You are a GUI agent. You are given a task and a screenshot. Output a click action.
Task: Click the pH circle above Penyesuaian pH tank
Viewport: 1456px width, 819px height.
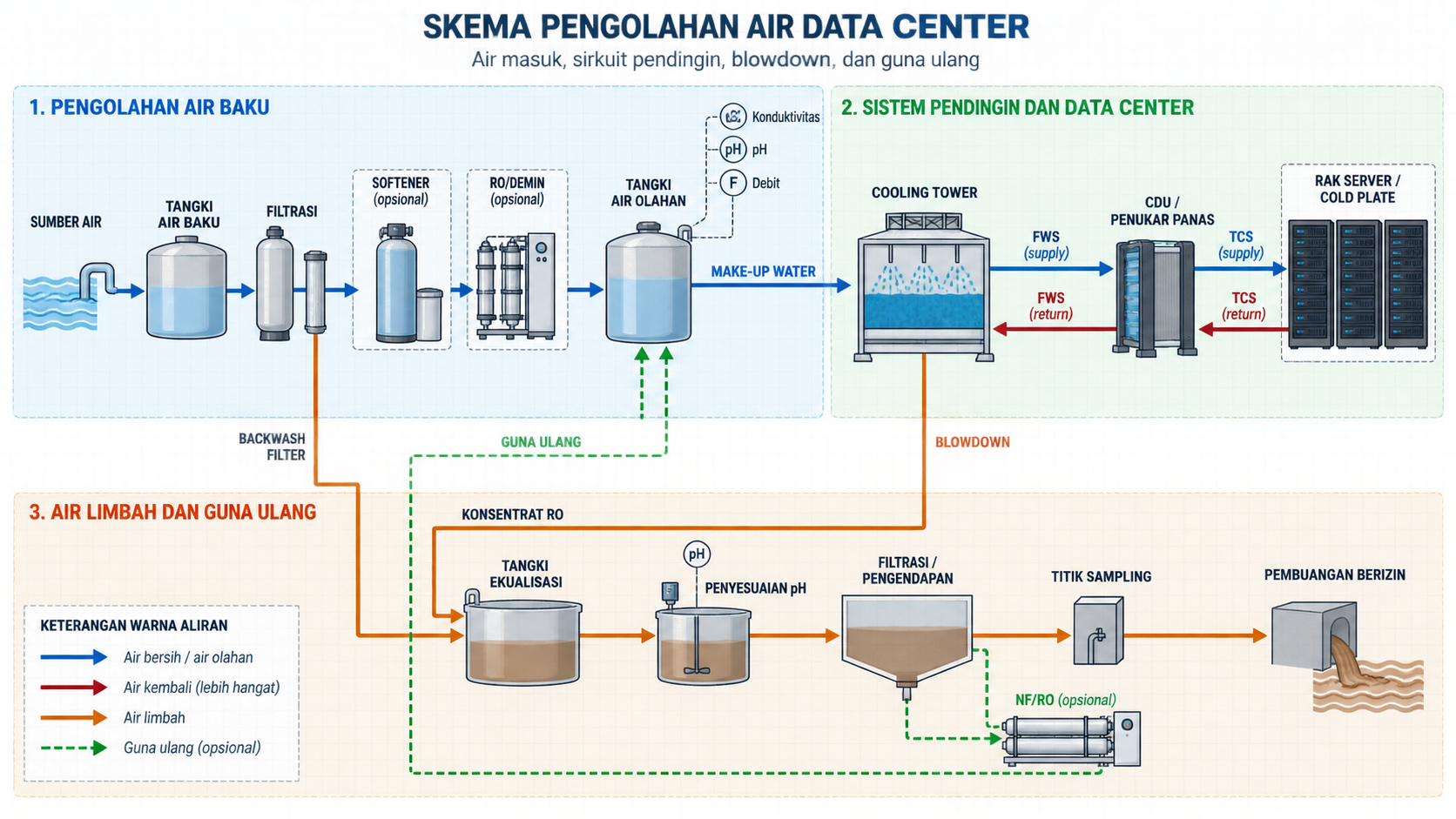697,554
